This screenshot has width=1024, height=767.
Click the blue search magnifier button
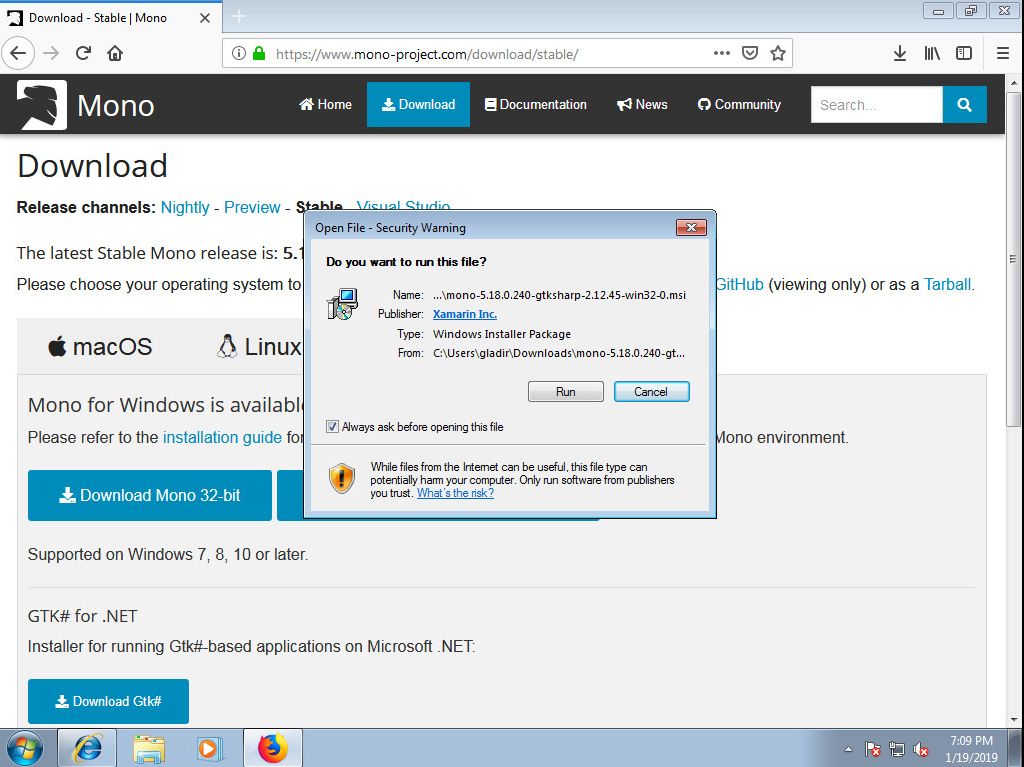(x=965, y=105)
